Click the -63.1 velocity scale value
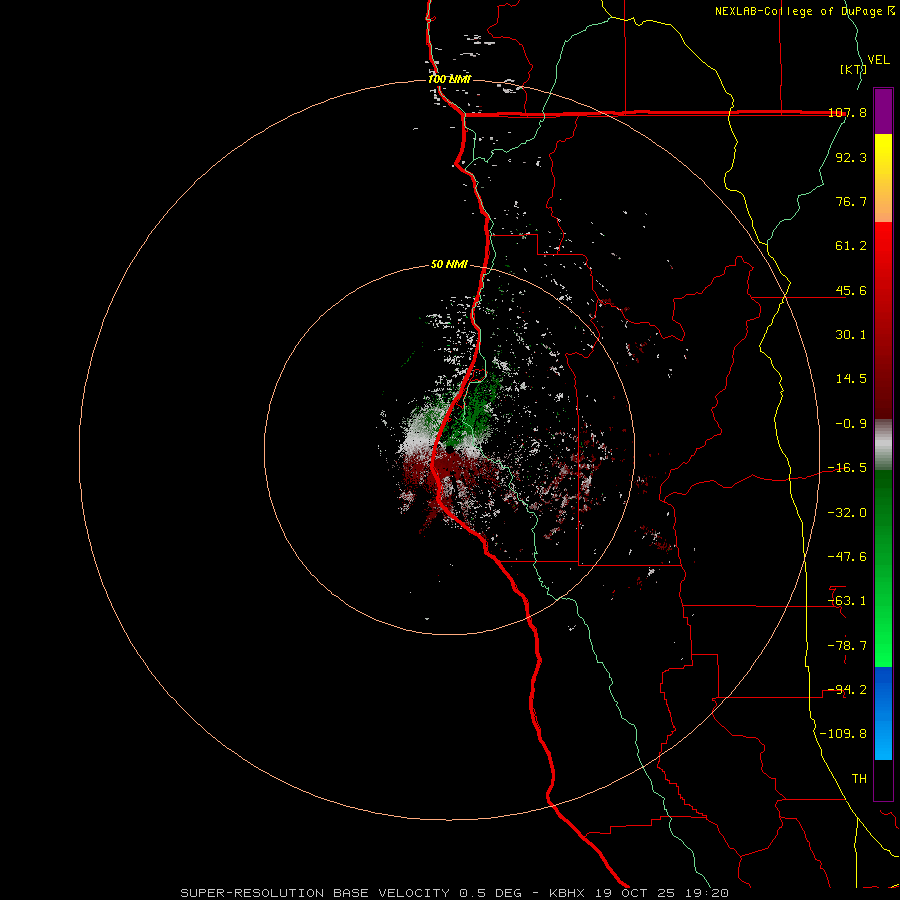The height and width of the screenshot is (900, 900). coord(847,601)
